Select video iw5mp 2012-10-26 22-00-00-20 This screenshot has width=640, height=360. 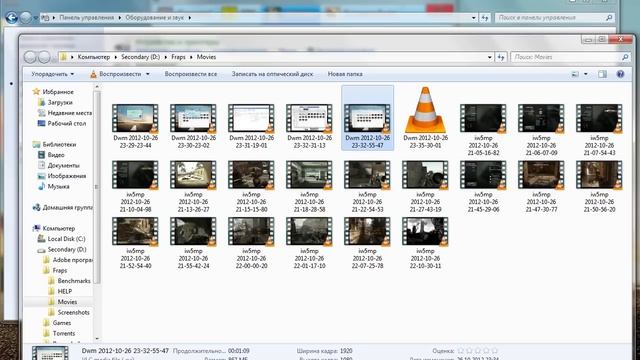click(x=251, y=242)
